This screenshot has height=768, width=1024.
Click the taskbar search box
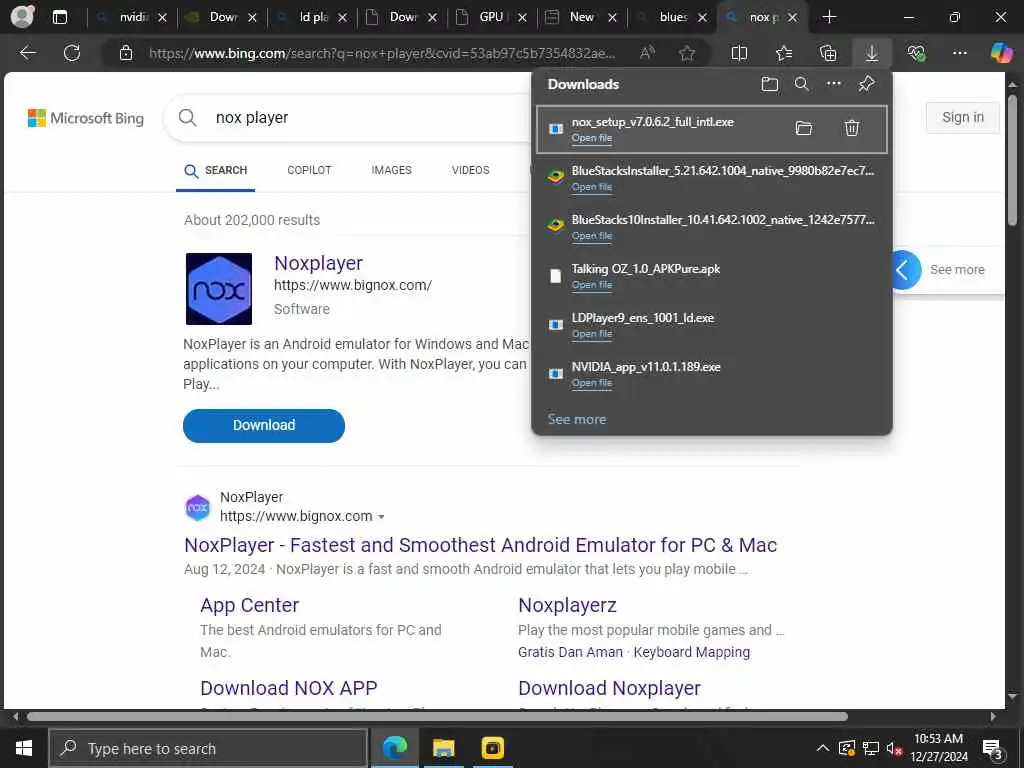[209, 748]
